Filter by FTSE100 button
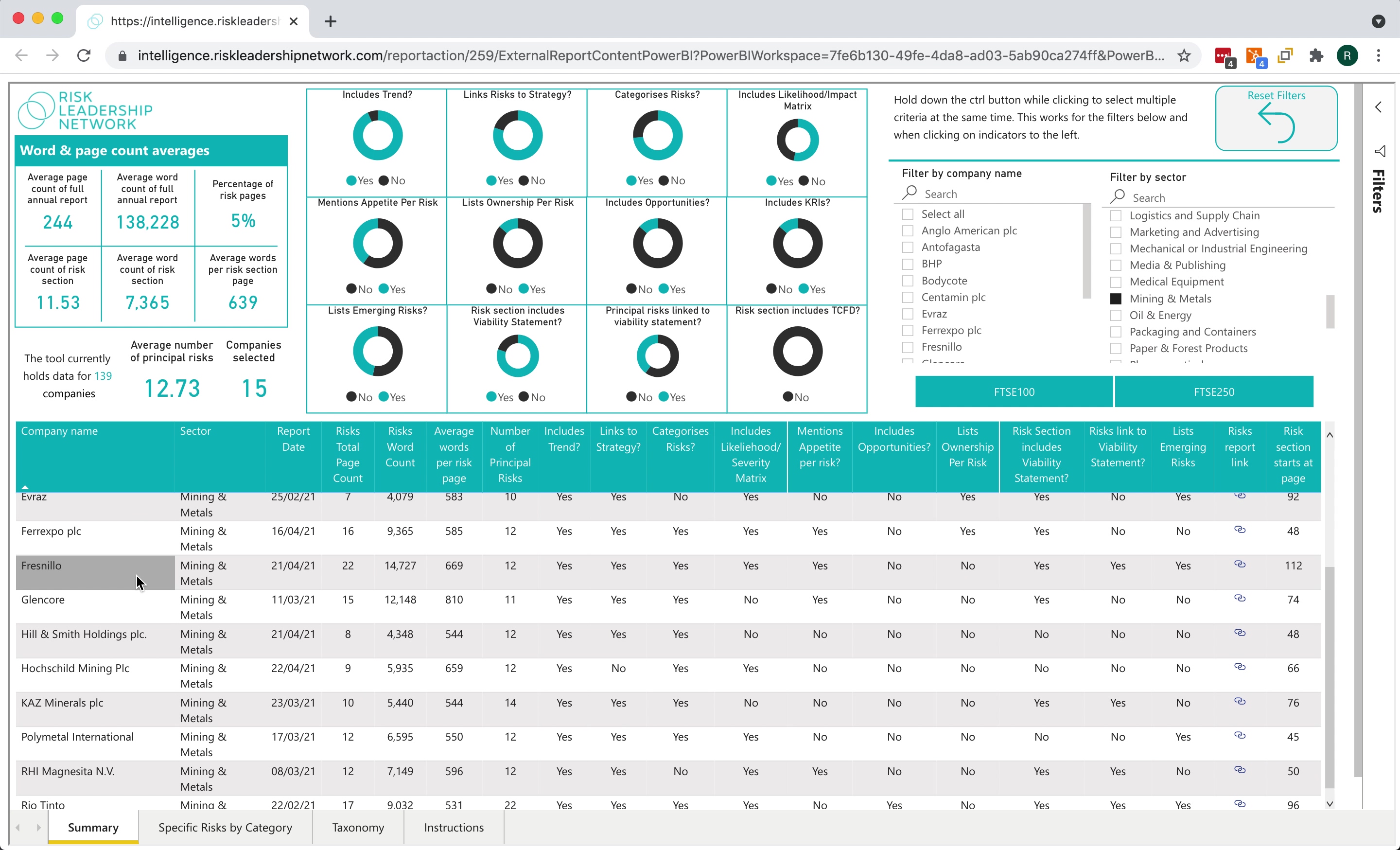 tap(1014, 392)
